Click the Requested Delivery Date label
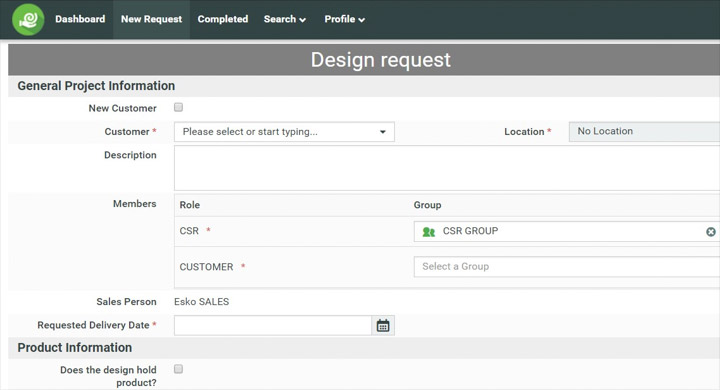Image resolution: width=720 pixels, height=390 pixels. pos(93,325)
